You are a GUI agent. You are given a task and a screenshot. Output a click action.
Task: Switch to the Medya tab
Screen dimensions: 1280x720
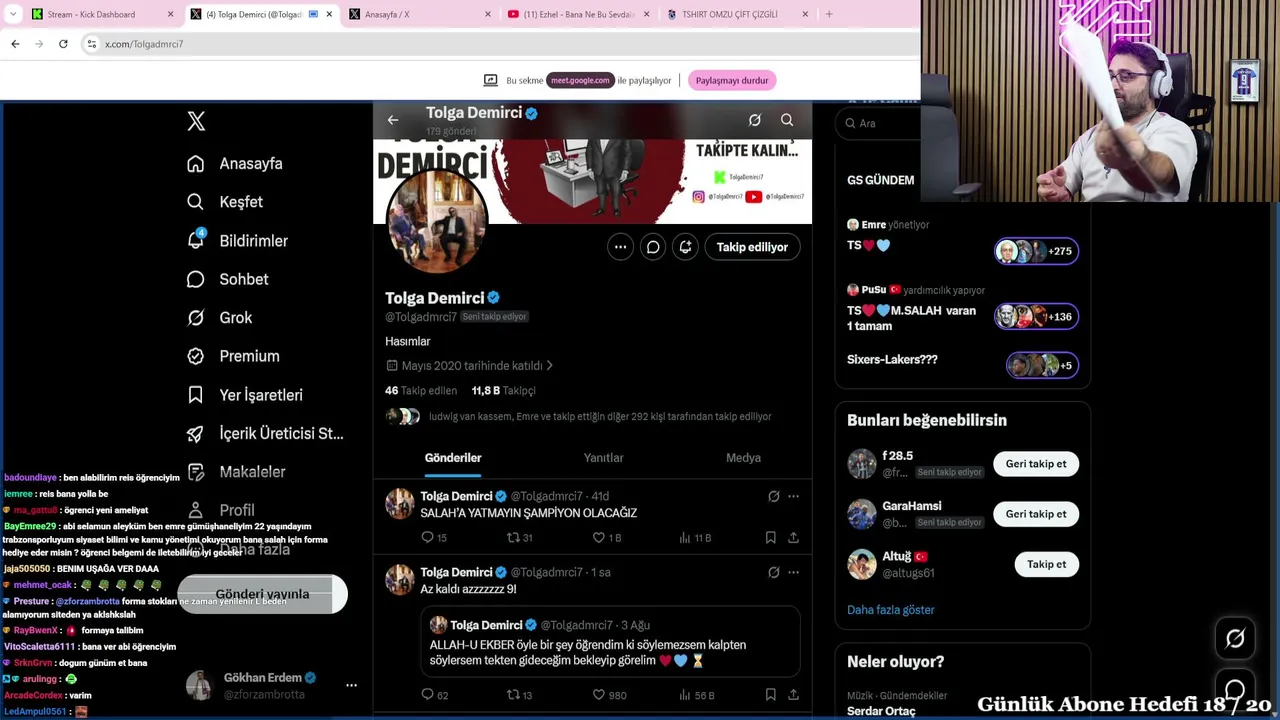743,458
